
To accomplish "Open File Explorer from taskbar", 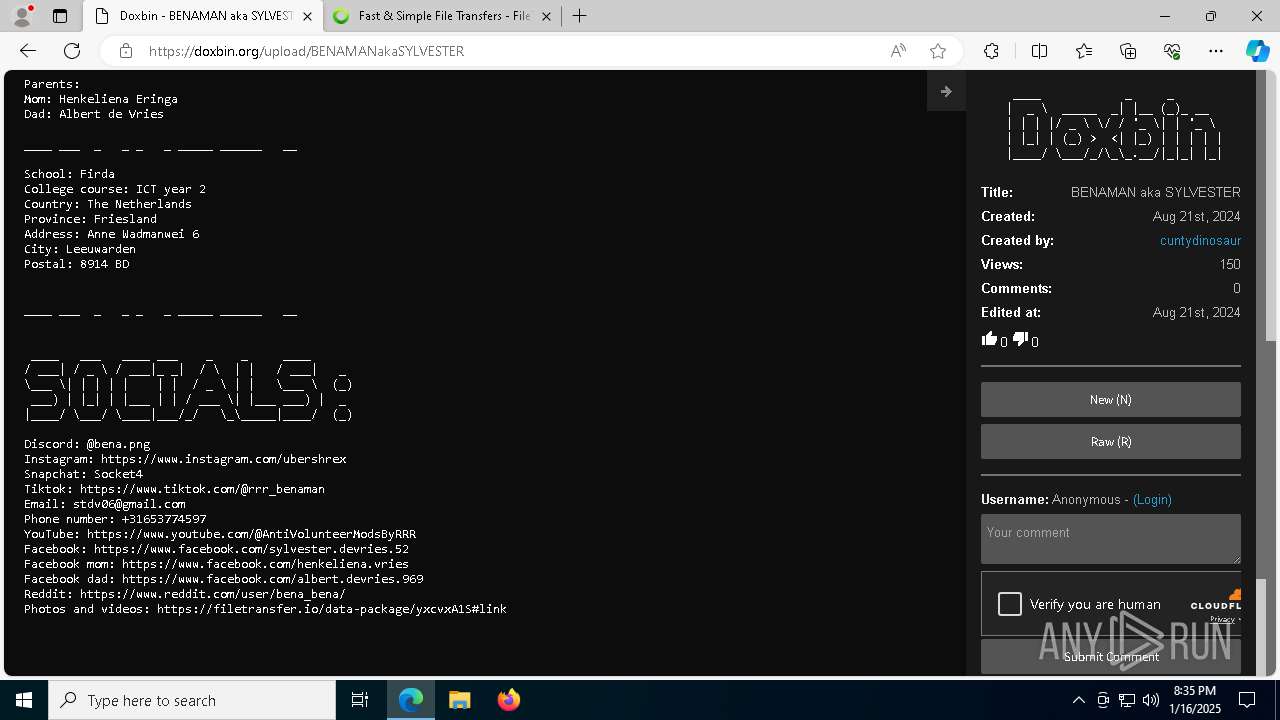I will click(459, 700).
